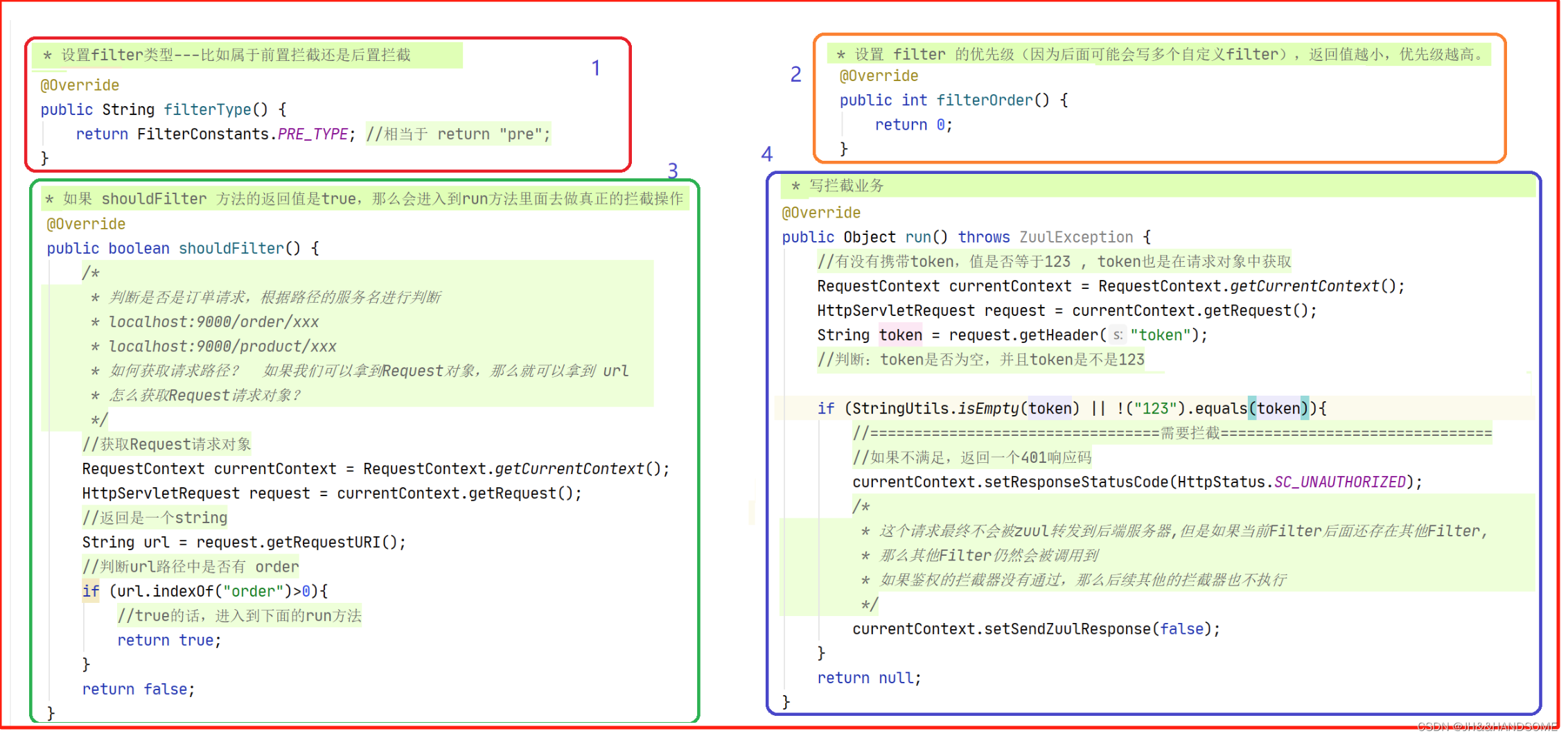The image size is (1568, 738).
Task: Click the "public Object run() throws ZuulException {" line
Action: point(967,237)
